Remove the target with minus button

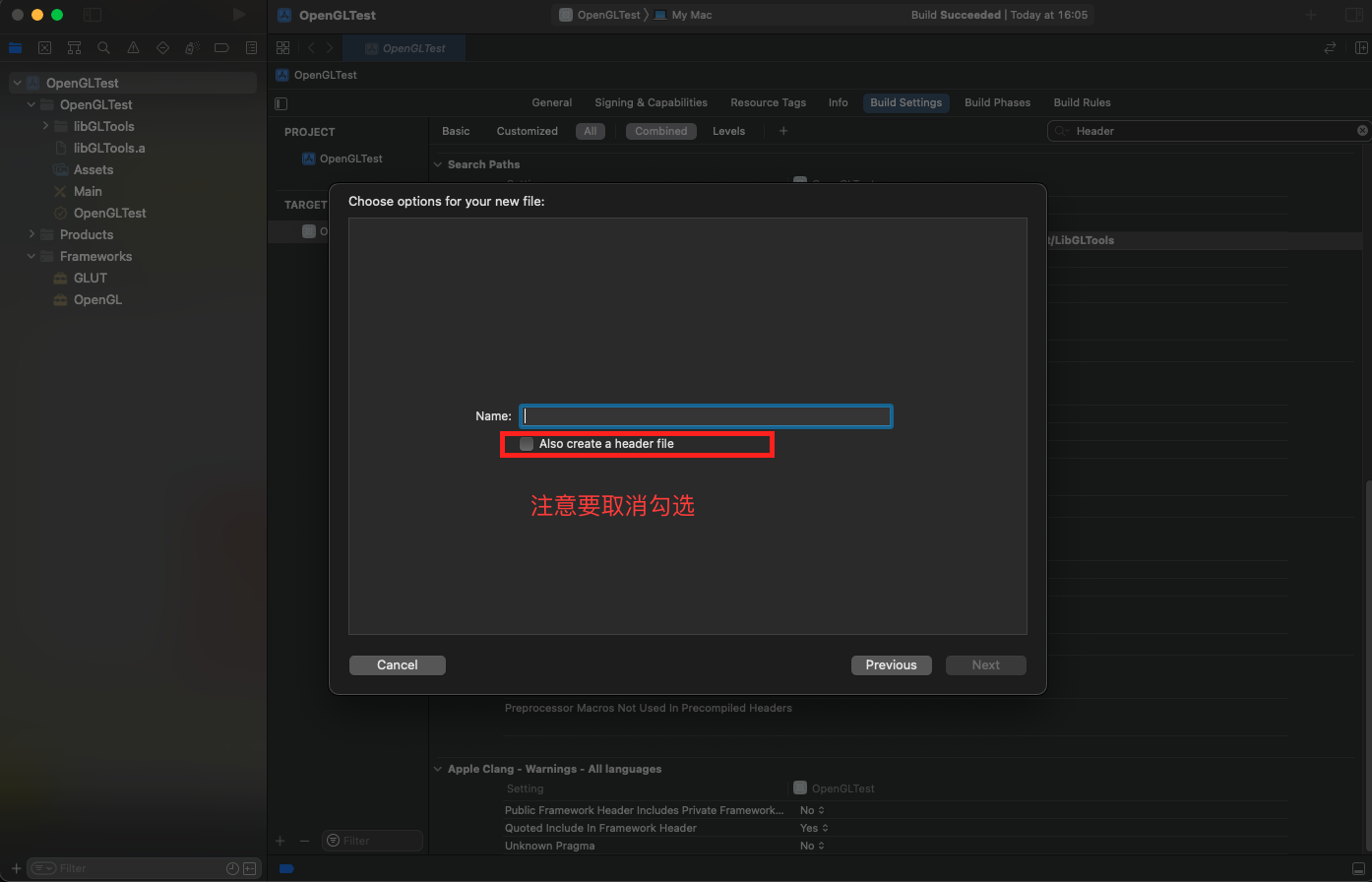click(x=304, y=841)
